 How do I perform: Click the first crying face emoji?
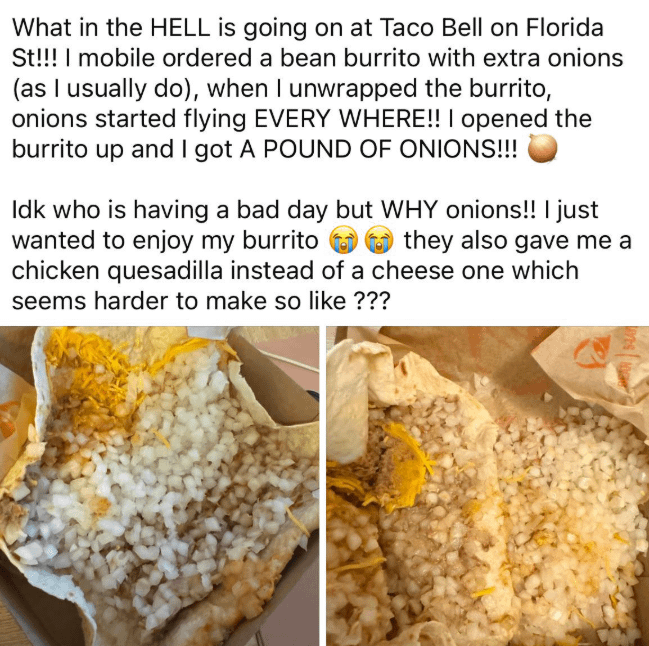pyautogui.click(x=343, y=241)
